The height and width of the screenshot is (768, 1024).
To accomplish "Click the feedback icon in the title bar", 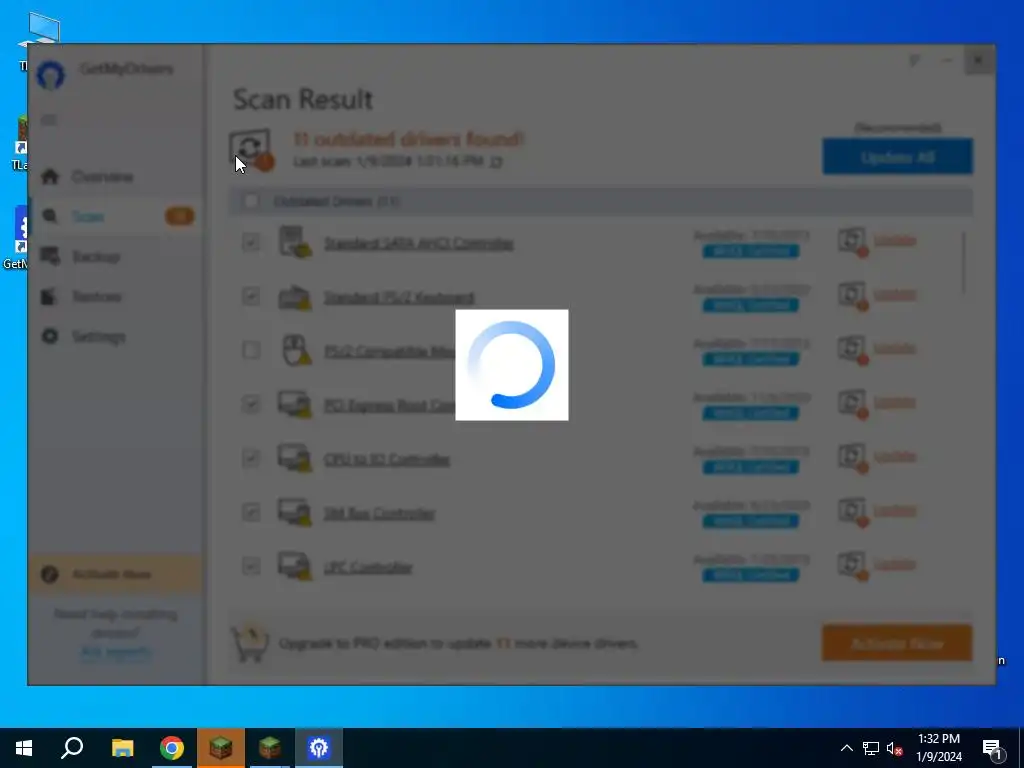I will (914, 61).
